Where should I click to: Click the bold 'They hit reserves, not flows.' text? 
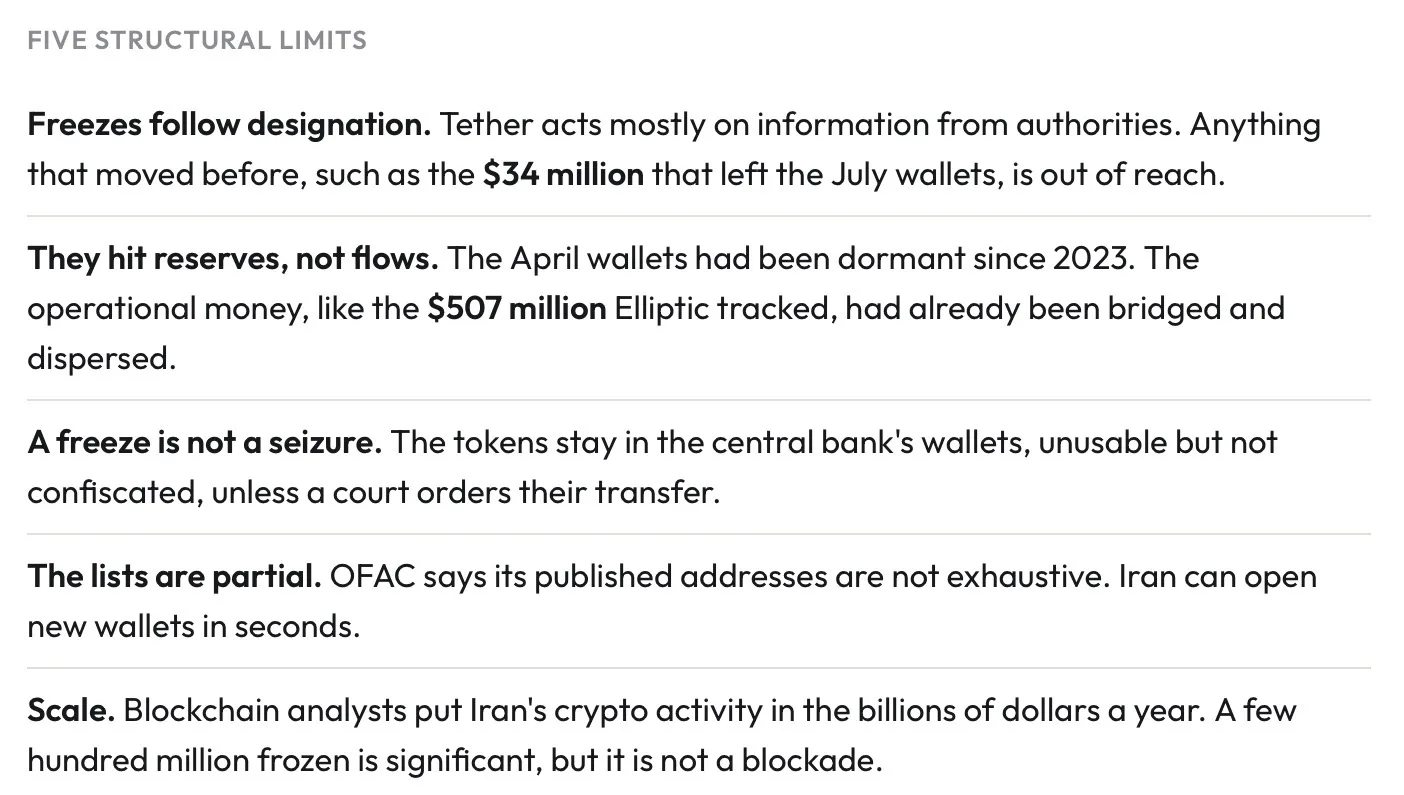tap(233, 259)
